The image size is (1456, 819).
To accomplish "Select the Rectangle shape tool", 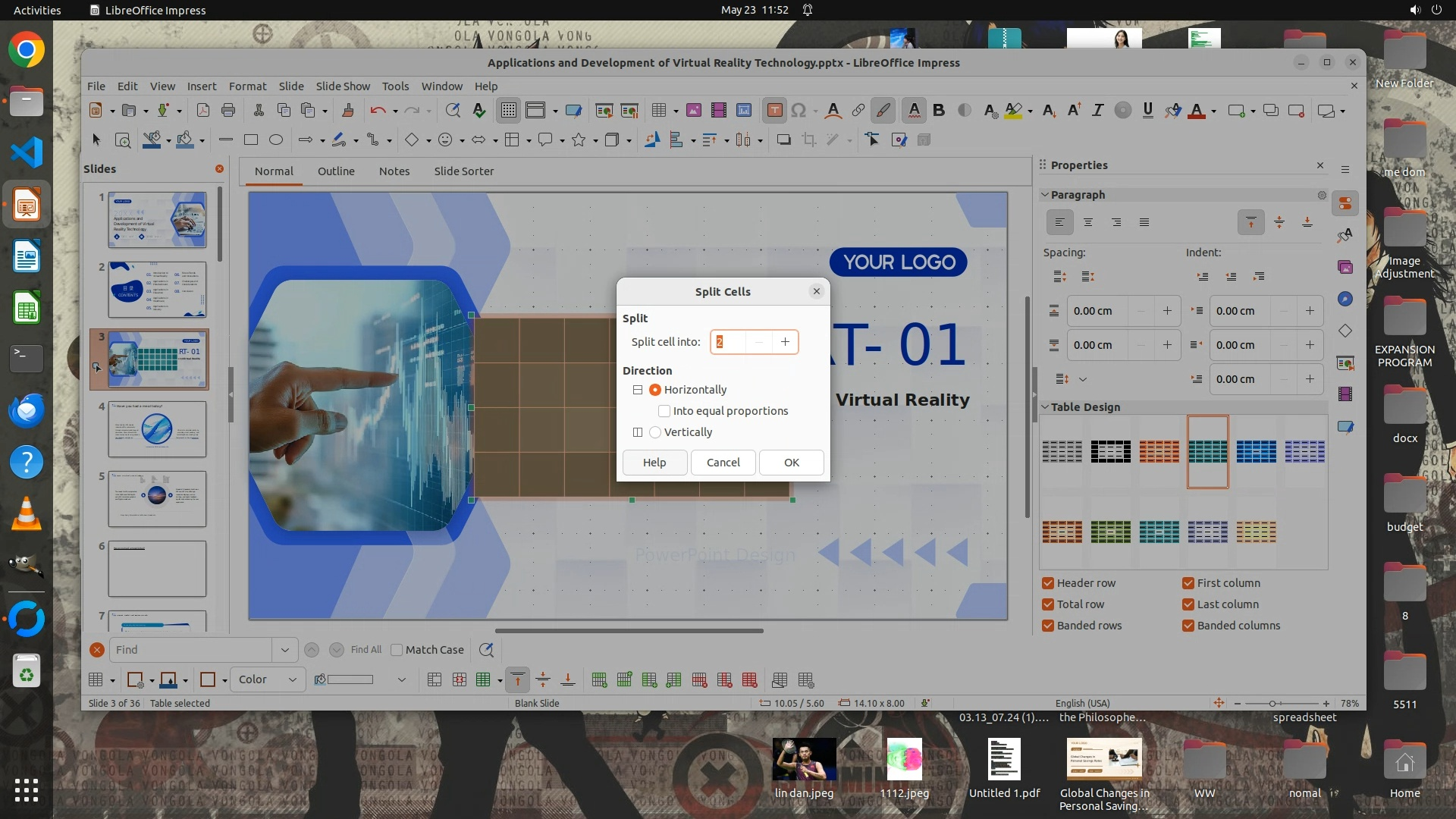I will 251,140.
